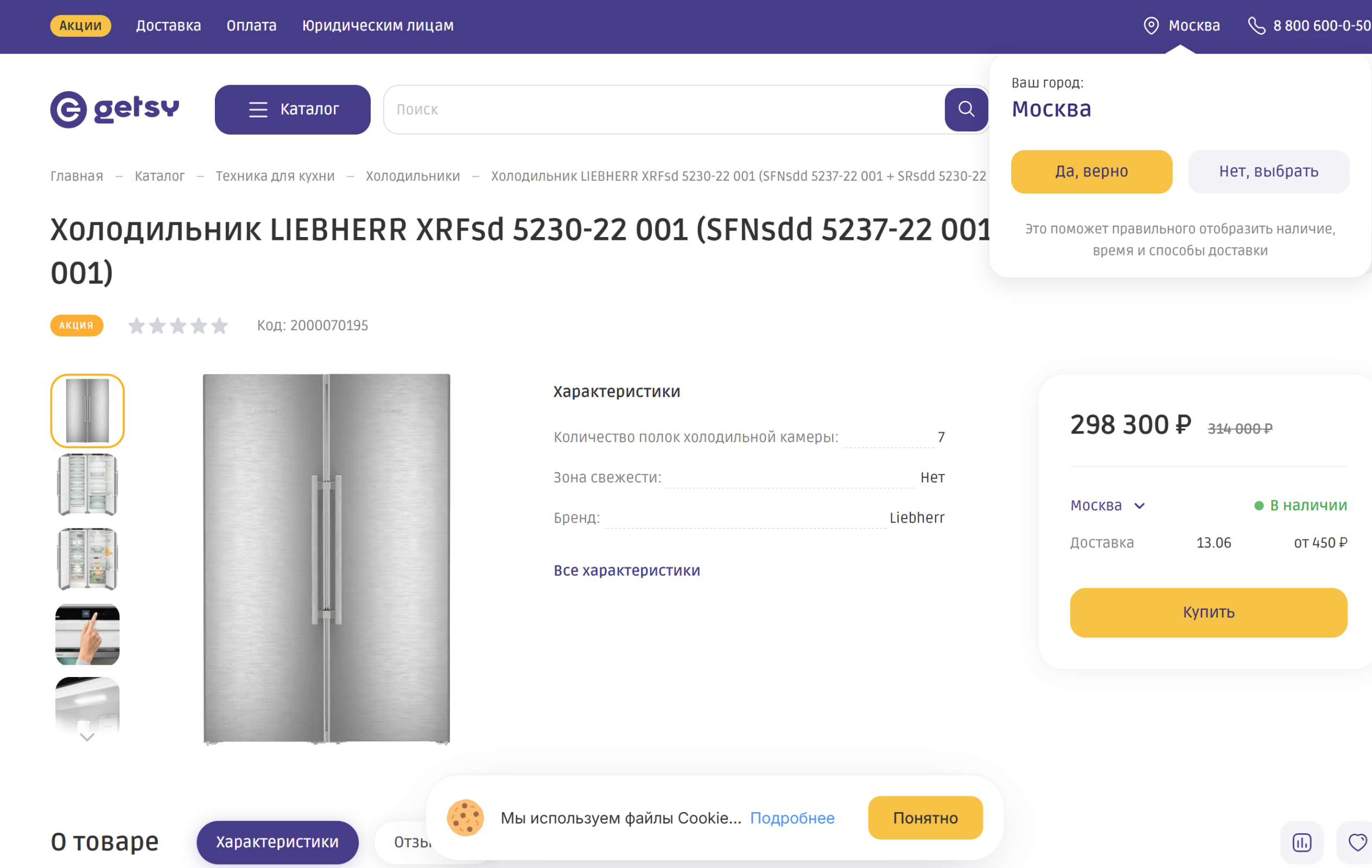Select the second open-fridge thumbnail

[87, 559]
